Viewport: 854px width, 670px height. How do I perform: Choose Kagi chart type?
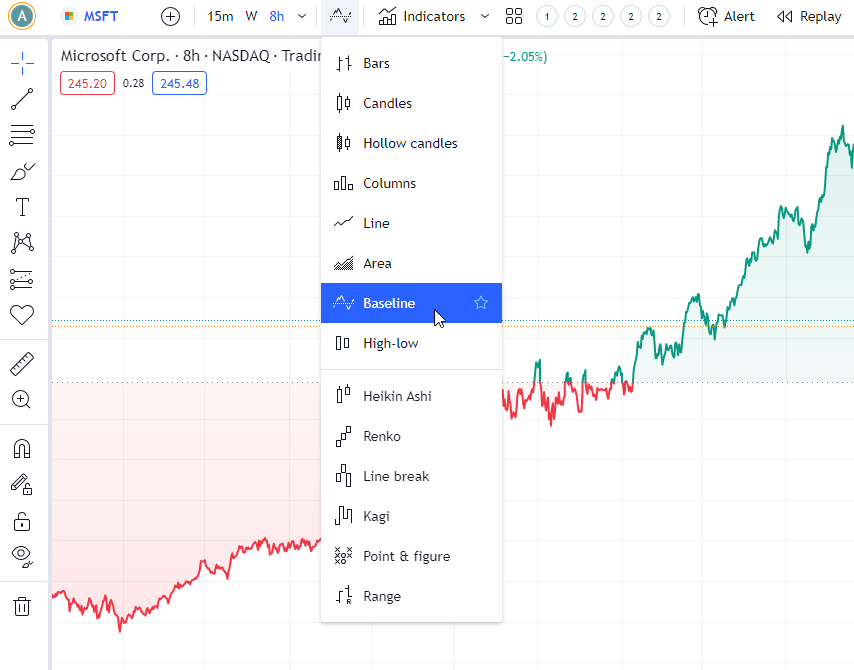pos(411,516)
